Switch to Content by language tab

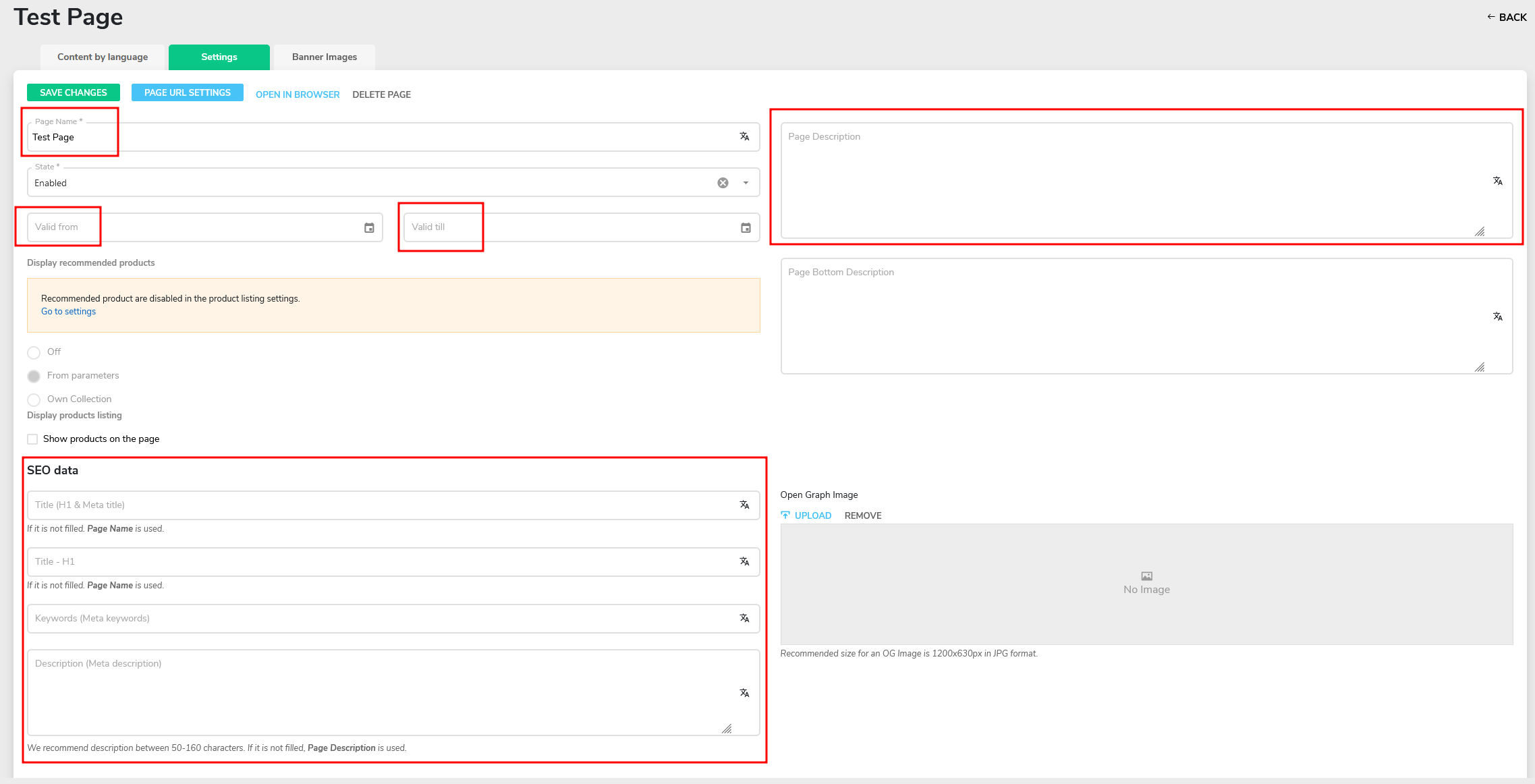[103, 57]
